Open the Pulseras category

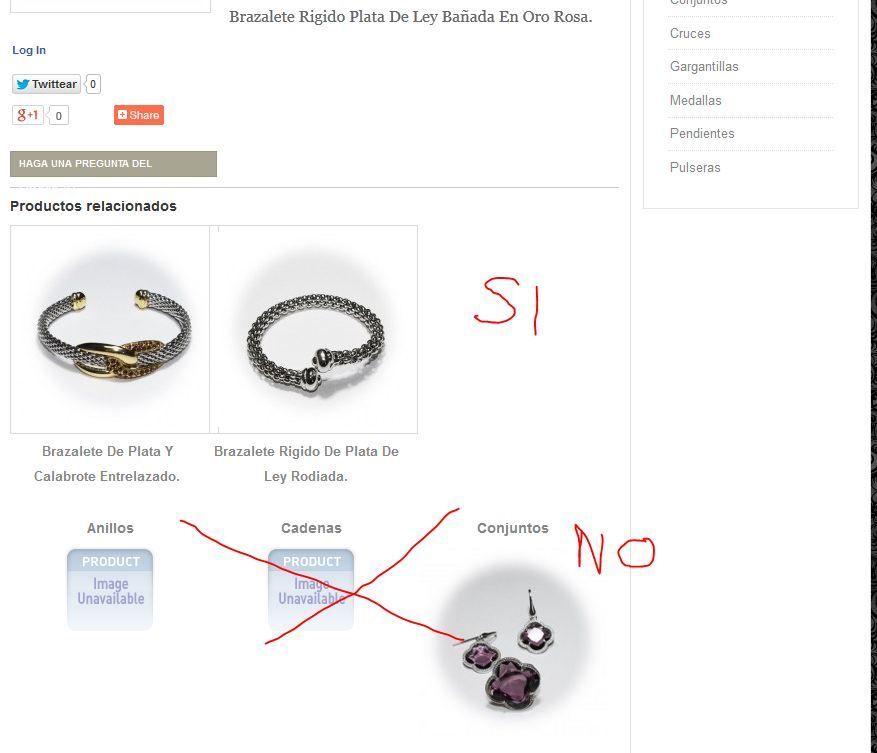695,167
